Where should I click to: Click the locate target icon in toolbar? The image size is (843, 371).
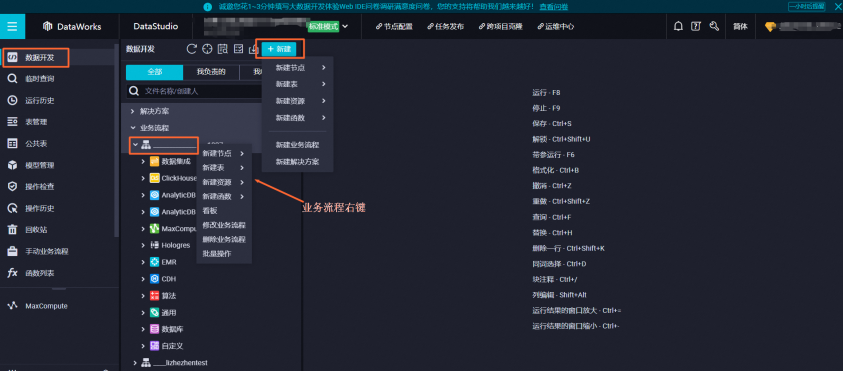(207, 49)
